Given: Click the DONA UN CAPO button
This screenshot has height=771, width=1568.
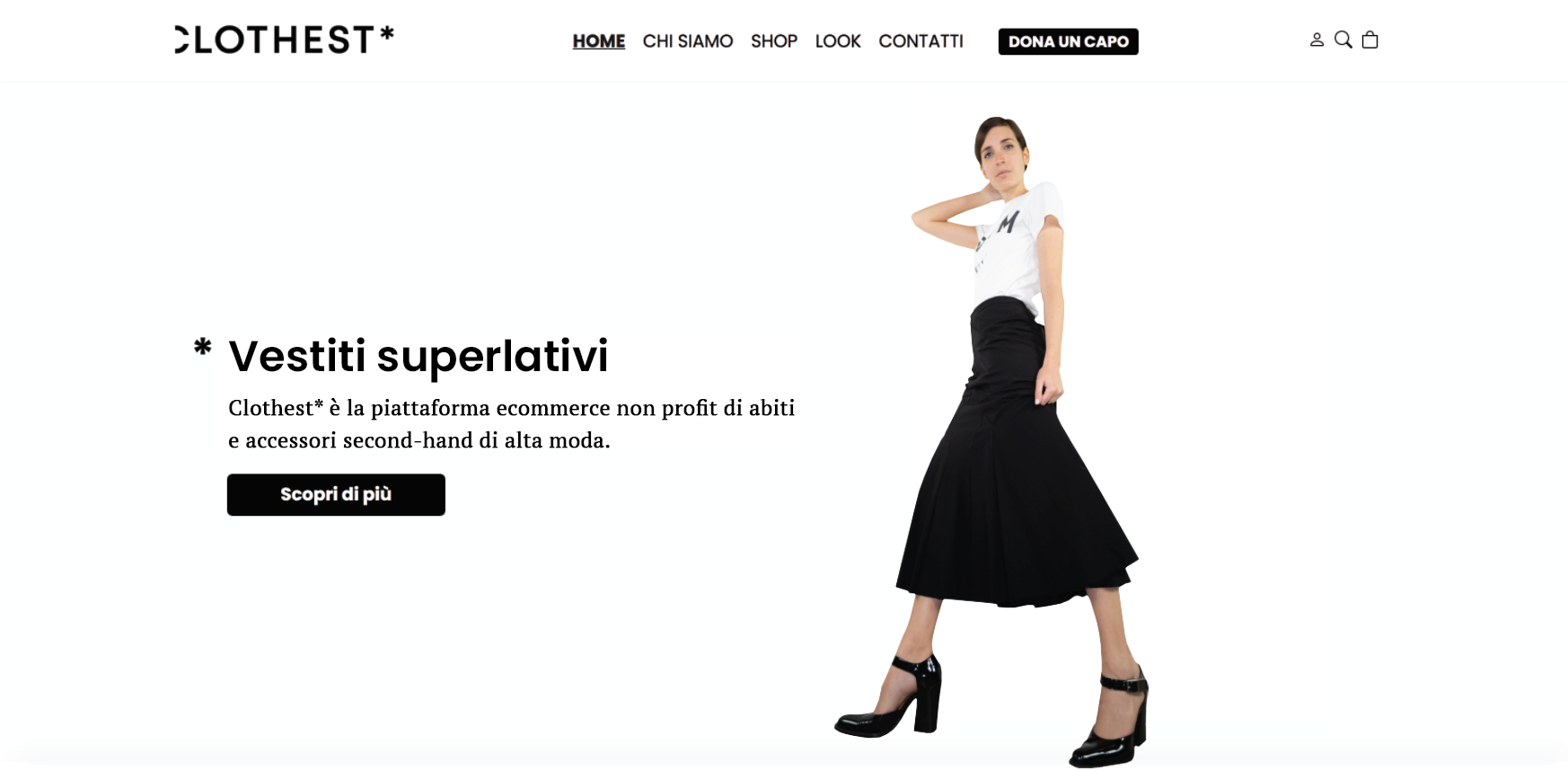Looking at the screenshot, I should pos(1069,41).
